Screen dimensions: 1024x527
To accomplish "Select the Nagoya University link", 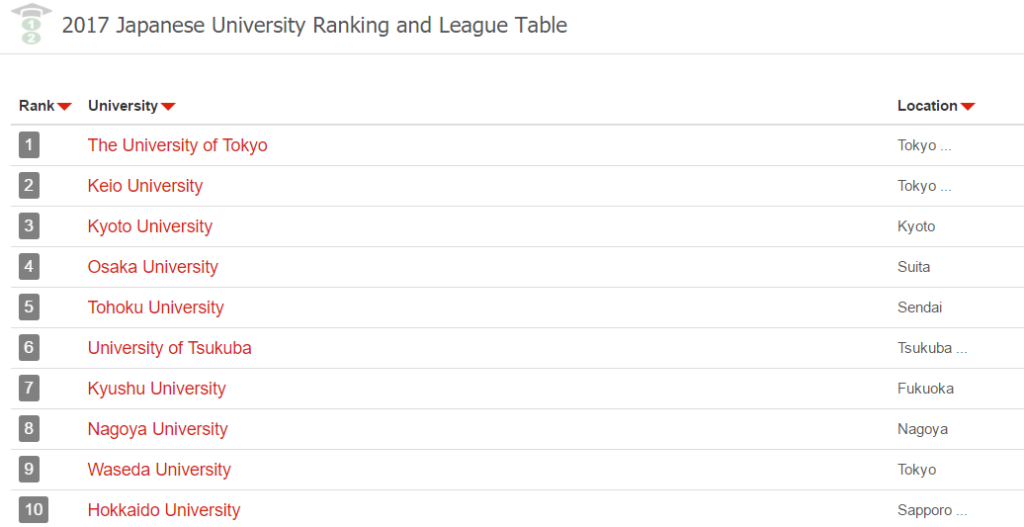I will pyautogui.click(x=158, y=428).
